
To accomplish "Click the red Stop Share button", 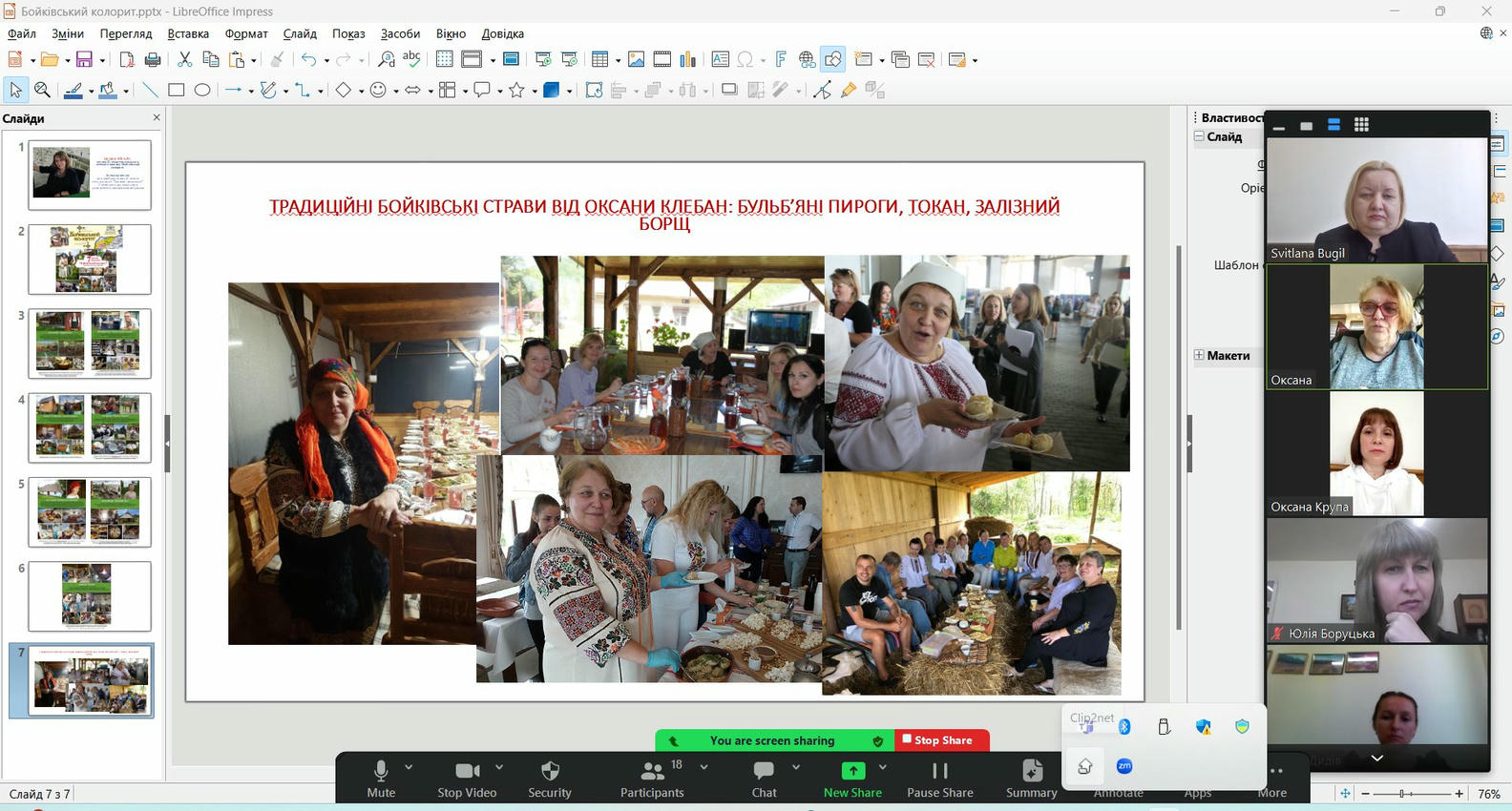I will pyautogui.click(x=941, y=740).
